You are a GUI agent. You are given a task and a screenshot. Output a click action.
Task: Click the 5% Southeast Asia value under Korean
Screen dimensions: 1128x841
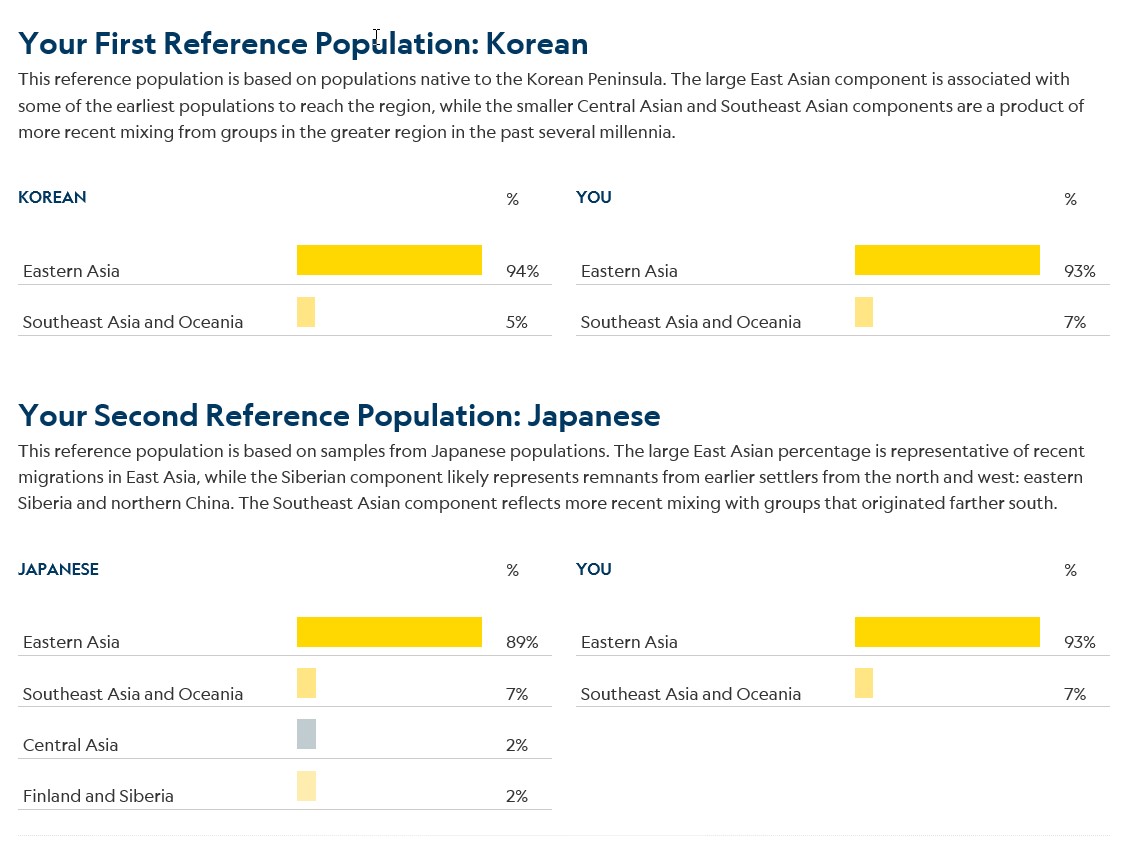517,322
